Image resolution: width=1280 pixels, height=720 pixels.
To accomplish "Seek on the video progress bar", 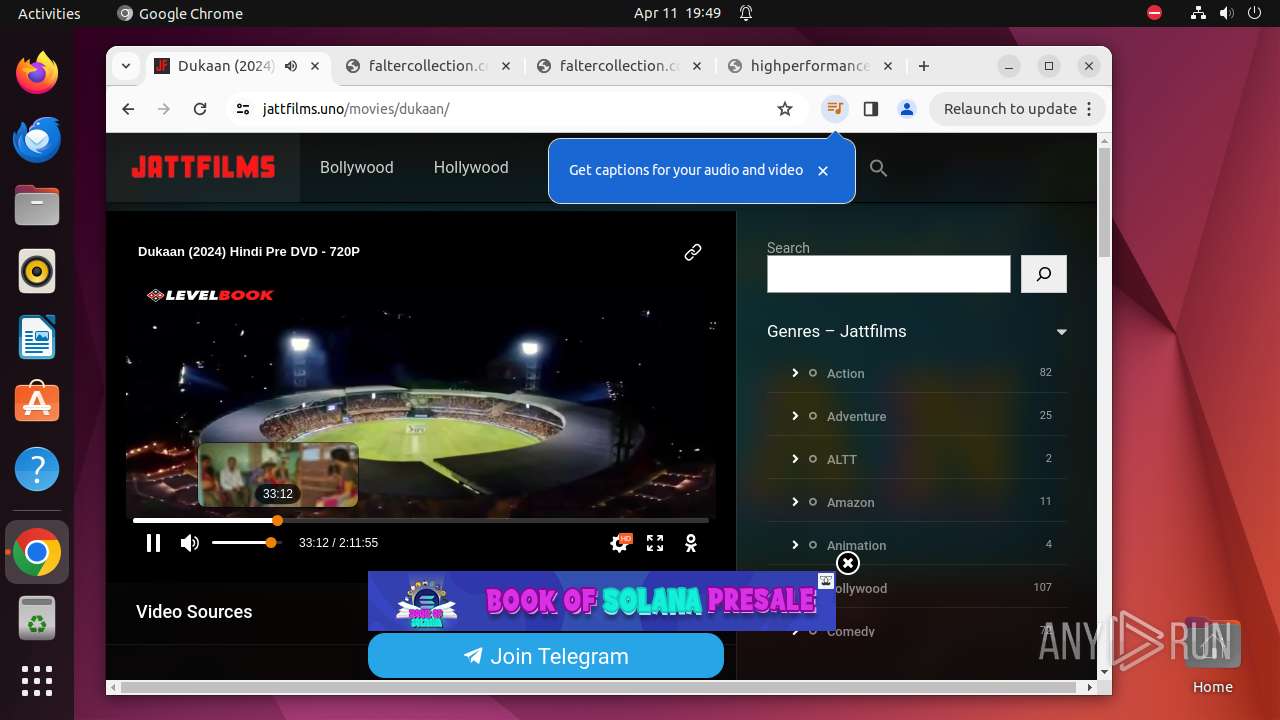I will (x=421, y=520).
